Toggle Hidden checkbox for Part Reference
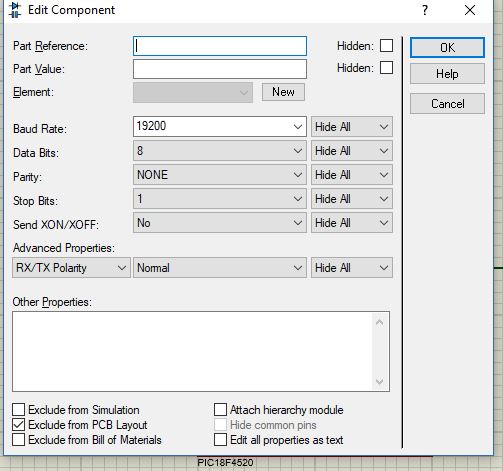Image resolution: width=503 pixels, height=471 pixels. [x=386, y=46]
